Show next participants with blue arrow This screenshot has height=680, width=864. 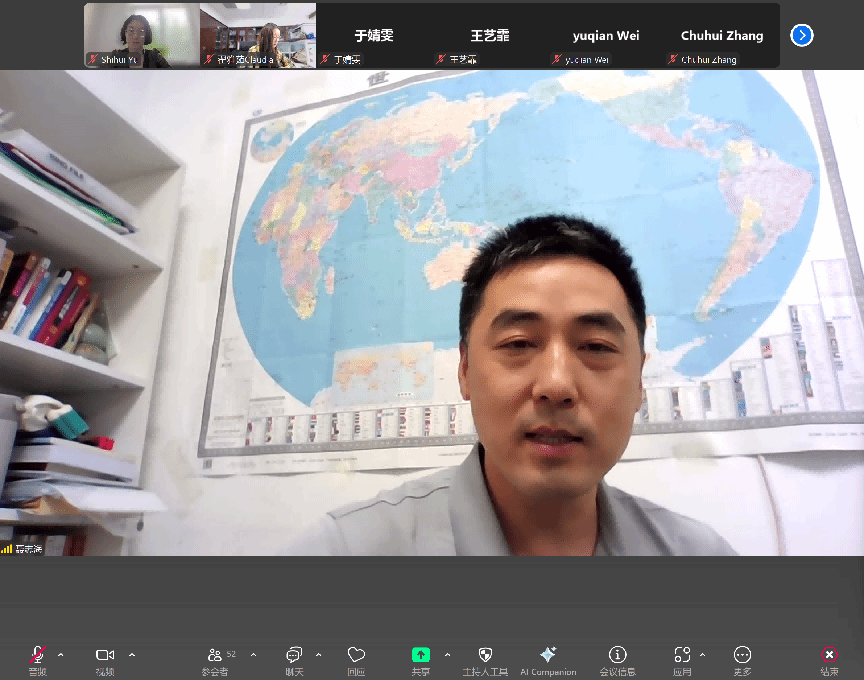coord(801,35)
